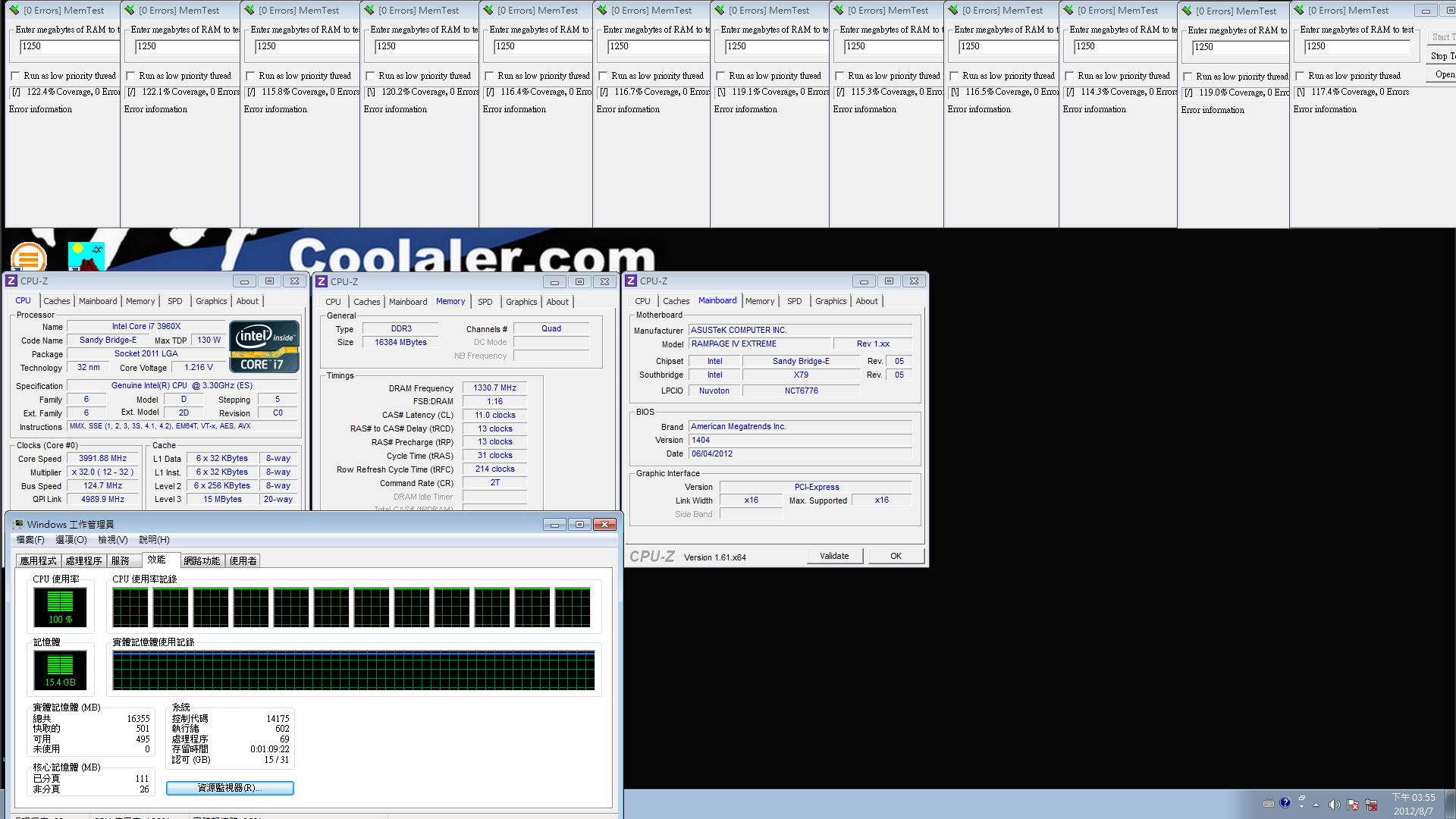Switch to Caches tab in the Processor CPU-Z window
The width and height of the screenshot is (1456, 819).
pyautogui.click(x=56, y=301)
